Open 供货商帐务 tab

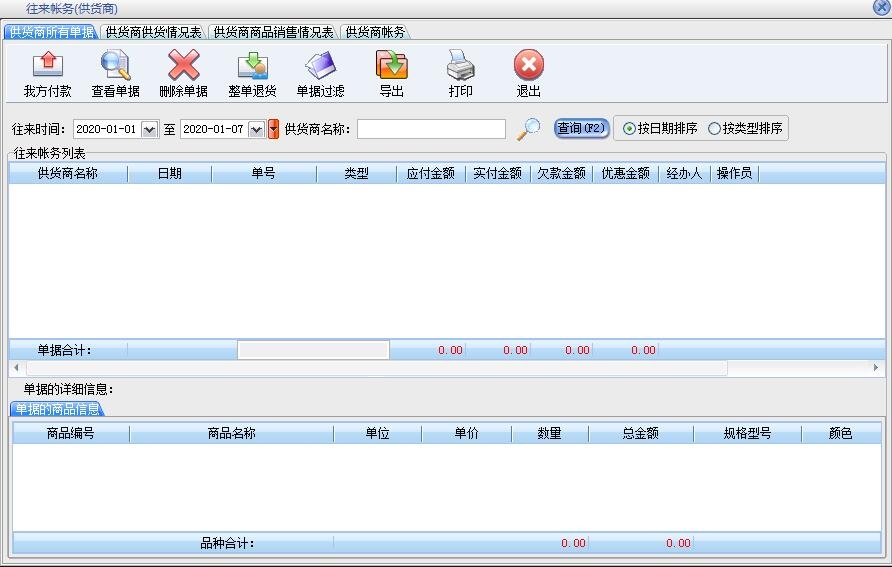click(375, 32)
